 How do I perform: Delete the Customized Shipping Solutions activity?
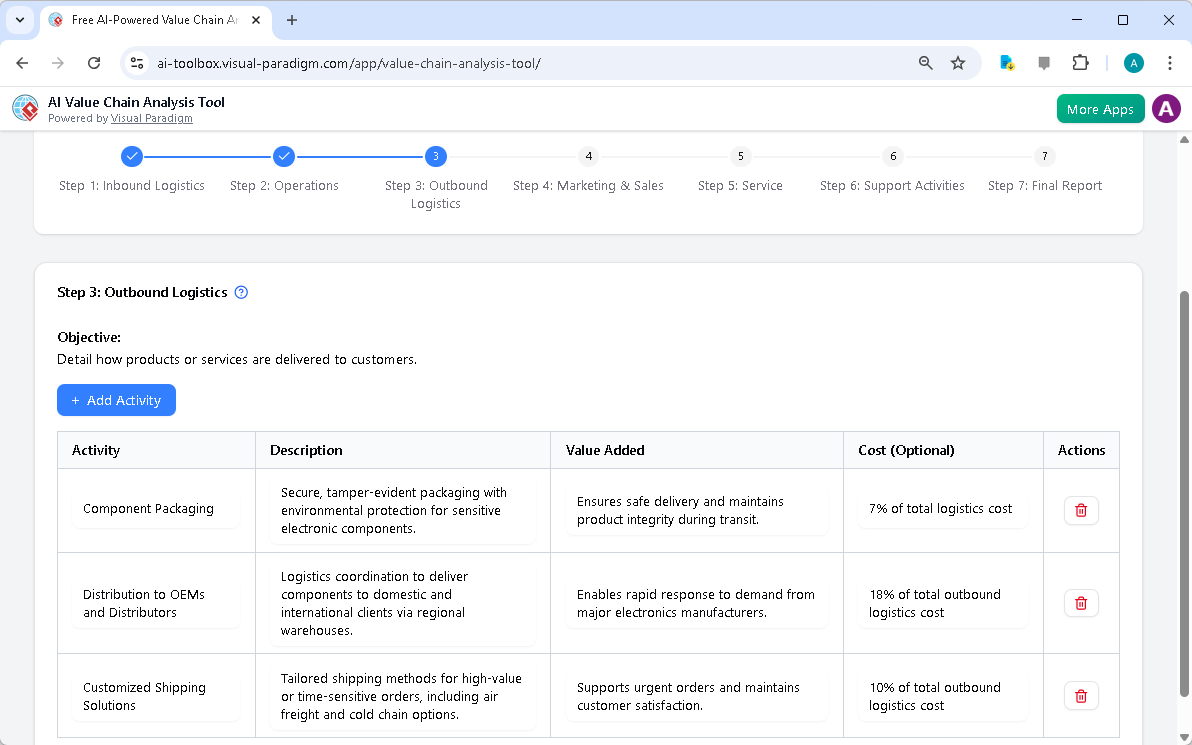point(1081,695)
